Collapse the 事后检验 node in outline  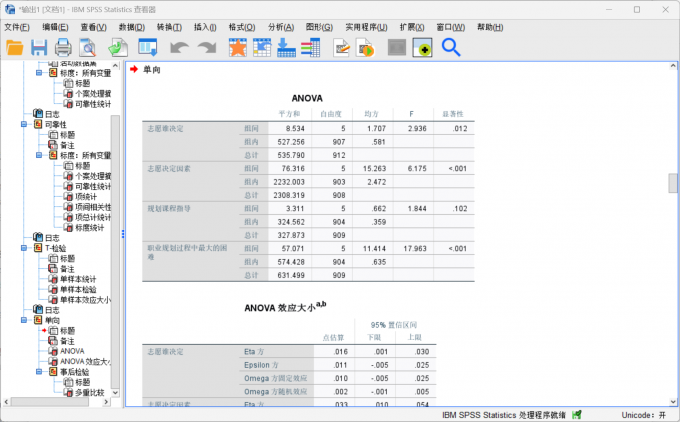(x=39, y=372)
